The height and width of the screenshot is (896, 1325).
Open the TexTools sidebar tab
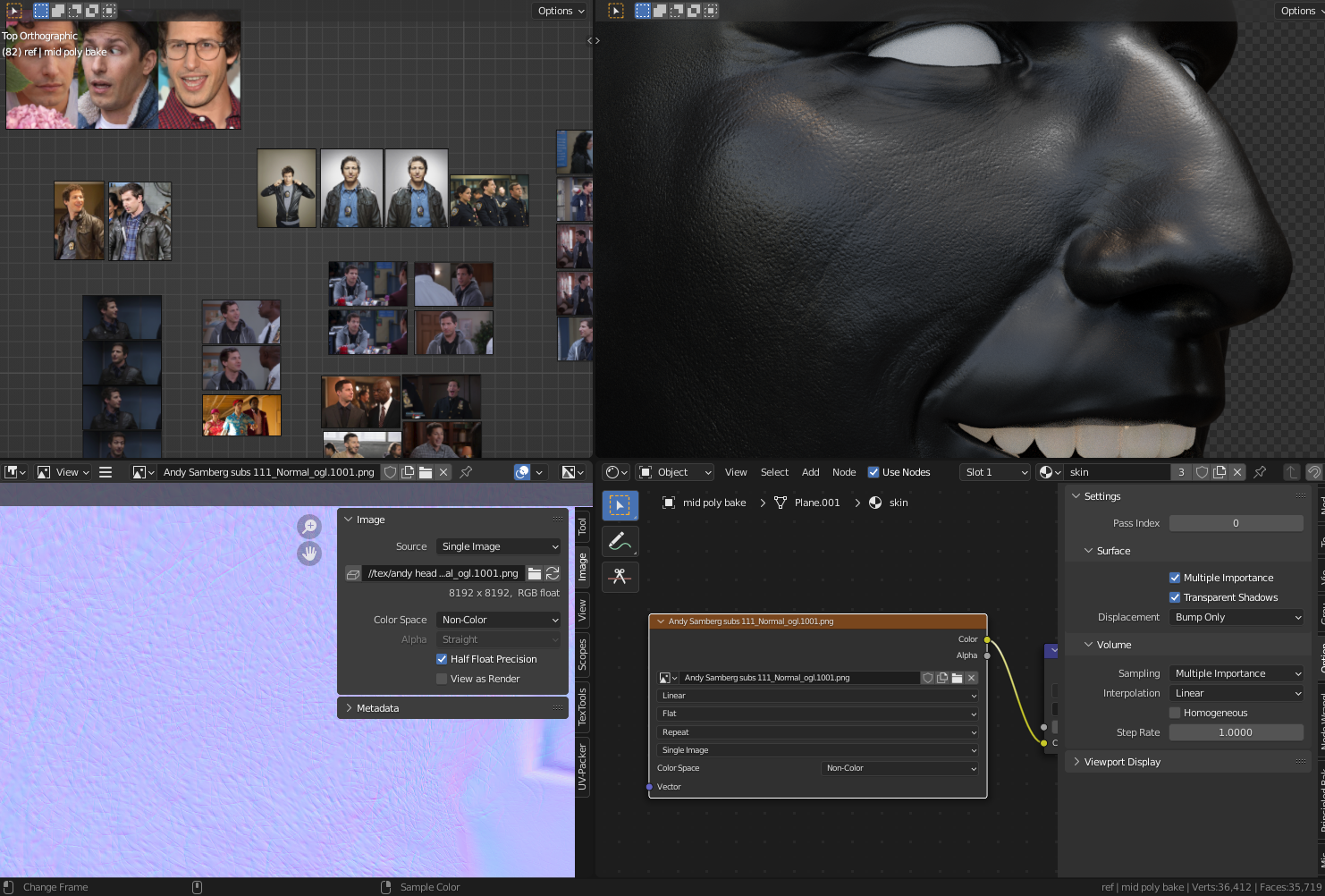[x=582, y=706]
